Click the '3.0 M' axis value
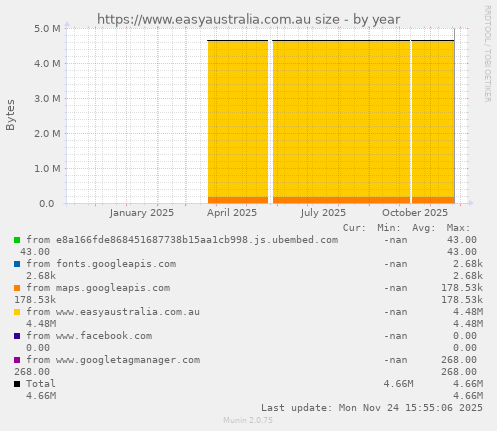 tap(47, 98)
